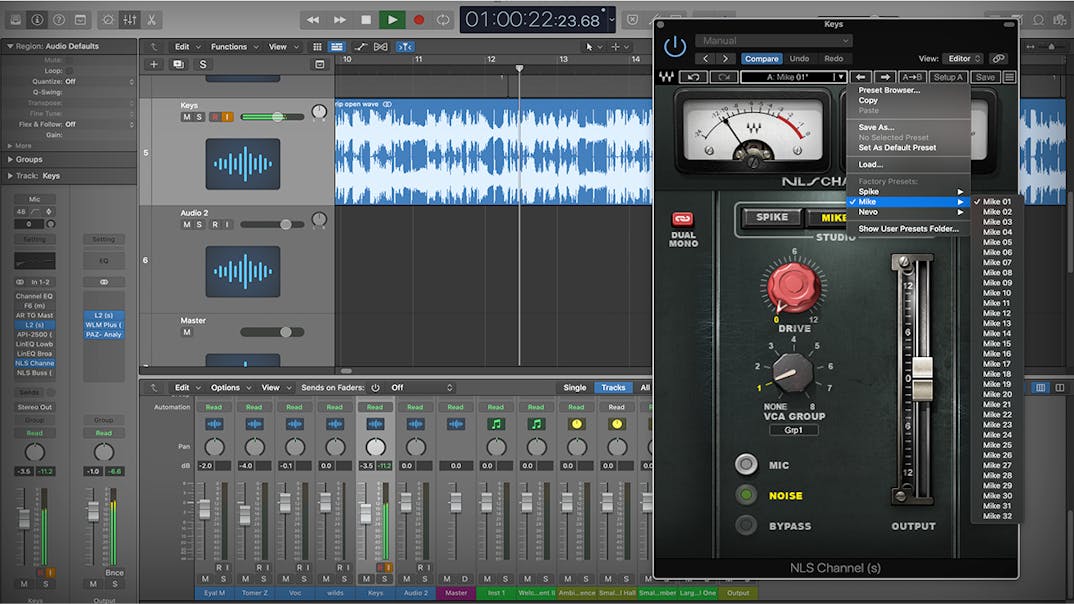Viewport: 1074px width, 604px height.
Task: Click the plugin sidechain link icon
Action: [998, 59]
